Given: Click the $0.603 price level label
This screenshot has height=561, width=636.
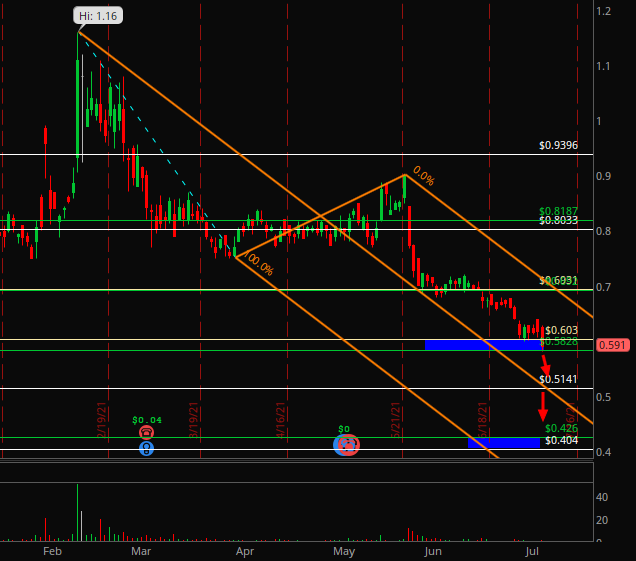Looking at the screenshot, I should (x=561, y=330).
